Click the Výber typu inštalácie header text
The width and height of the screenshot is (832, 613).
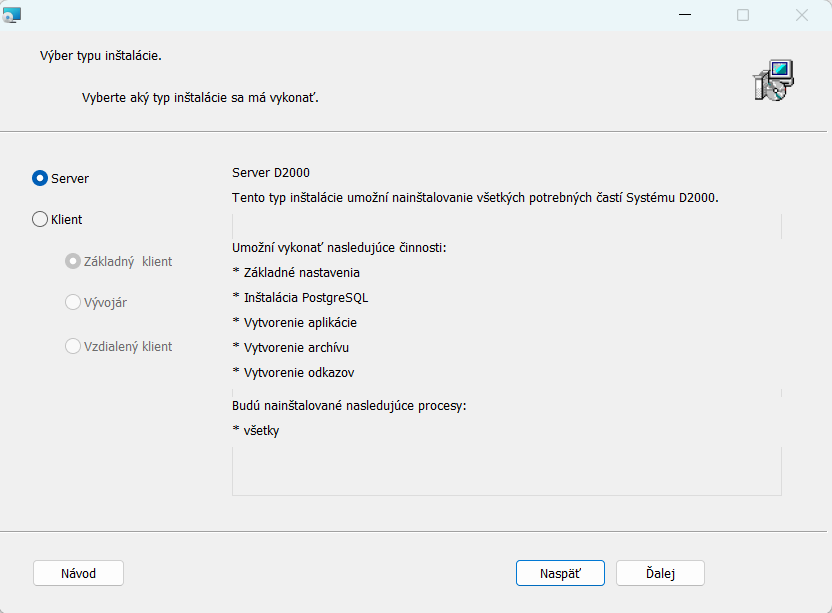(x=100, y=55)
